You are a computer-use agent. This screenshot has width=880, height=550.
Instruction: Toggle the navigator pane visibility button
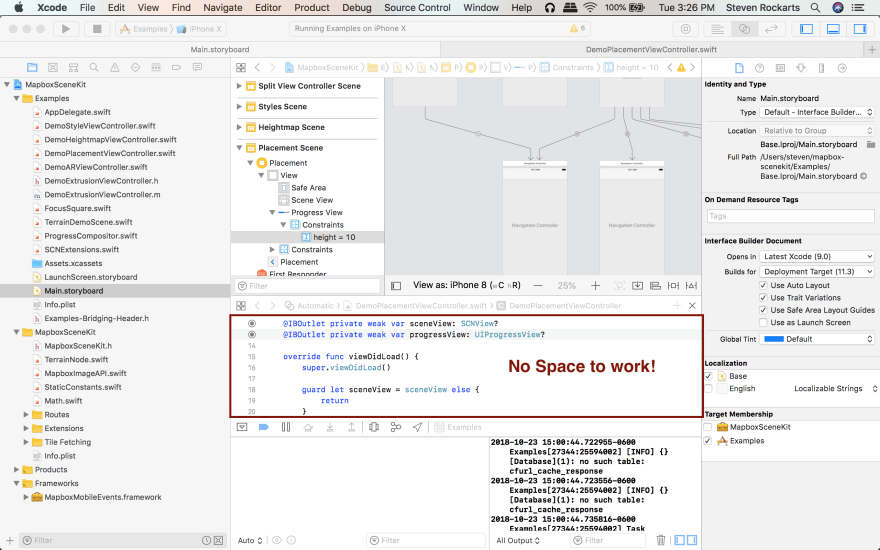coord(806,29)
